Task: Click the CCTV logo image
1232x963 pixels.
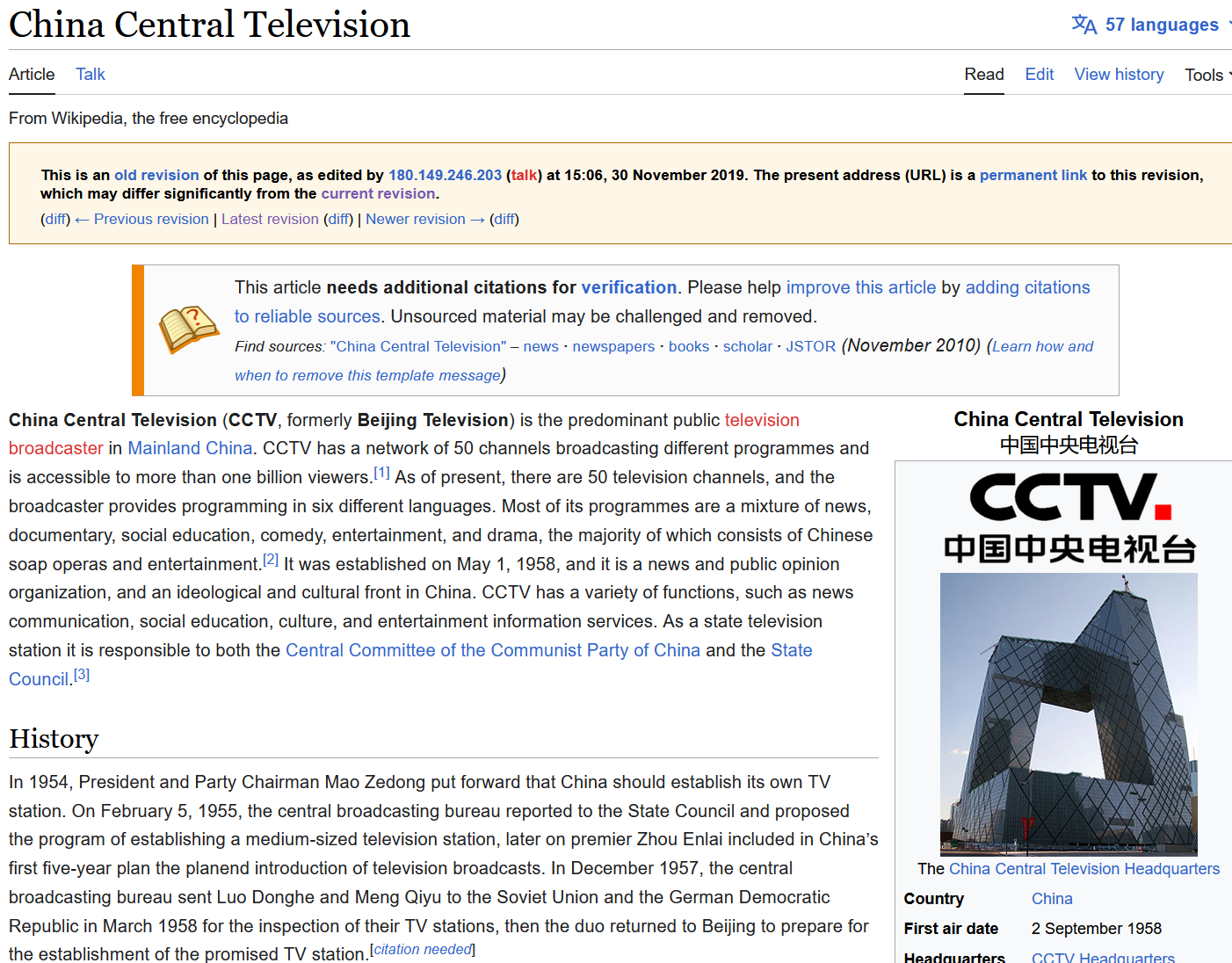Action: (x=1069, y=518)
